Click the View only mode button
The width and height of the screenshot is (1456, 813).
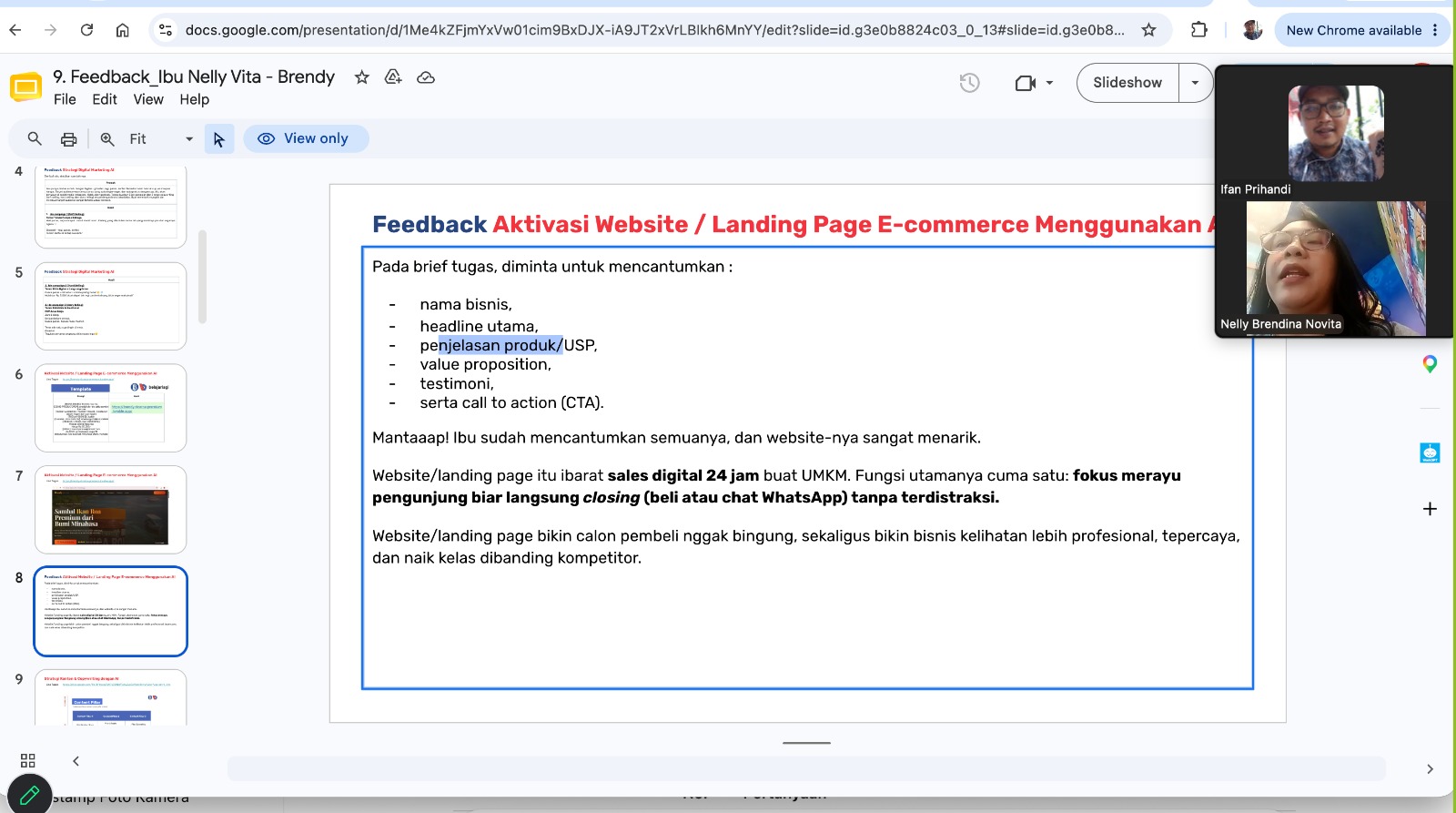pos(306,138)
